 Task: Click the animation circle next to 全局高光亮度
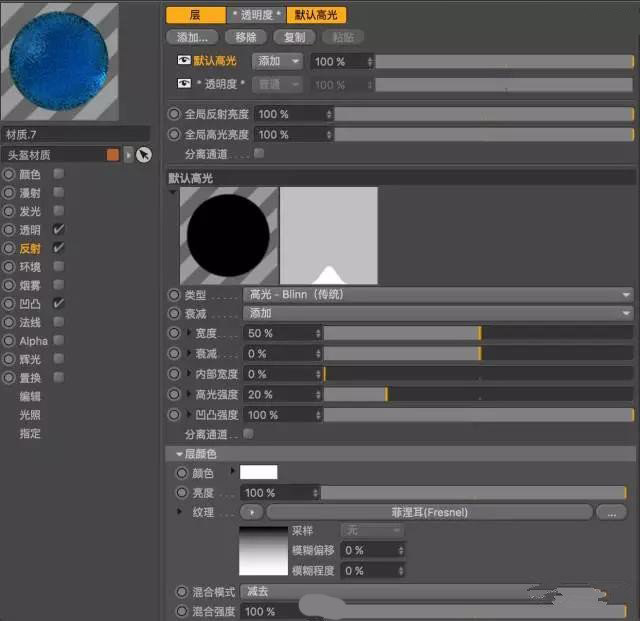click(174, 134)
